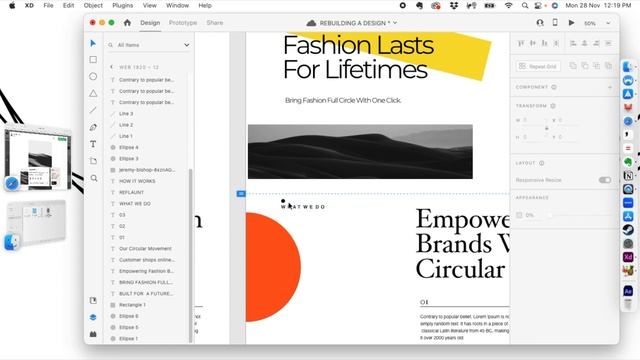Click the orange half circle on canvas
640x360 pixels.
273,267
